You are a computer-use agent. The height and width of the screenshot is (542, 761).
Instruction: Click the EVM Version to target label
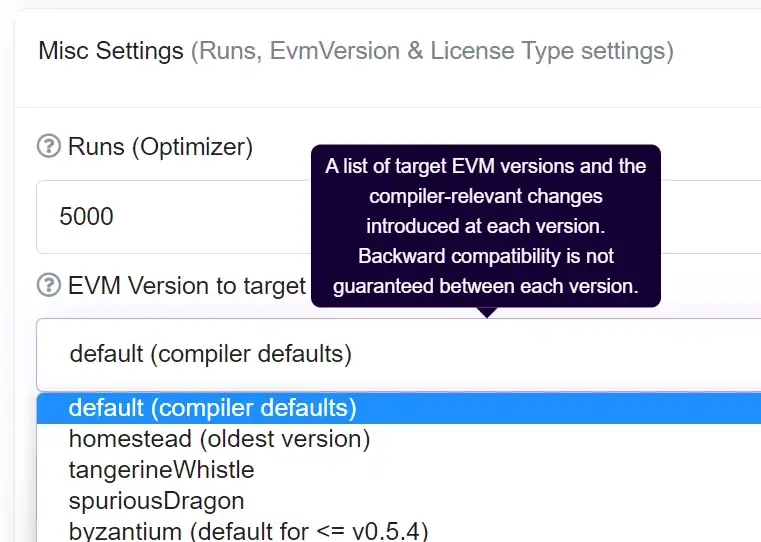tap(186, 285)
